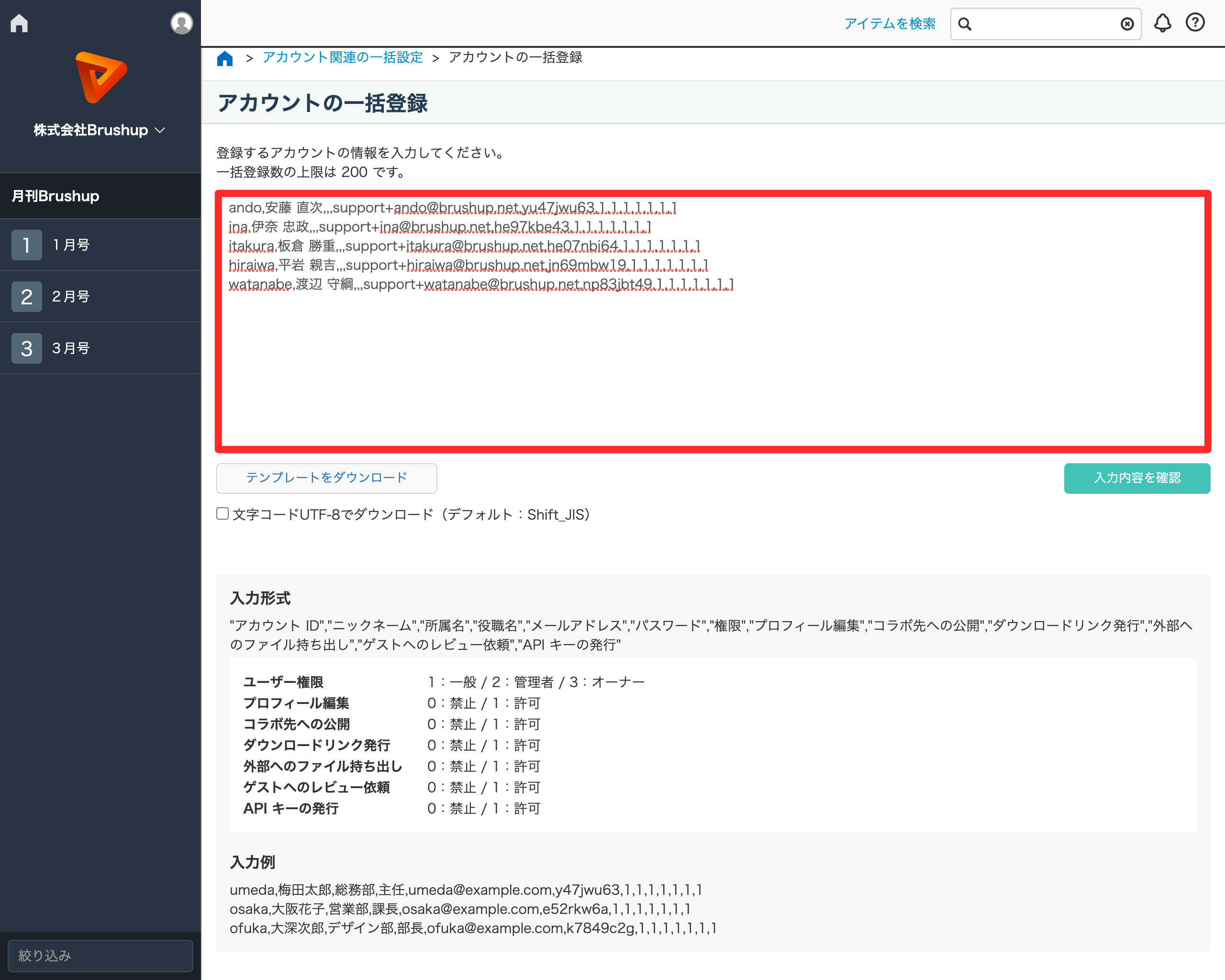
Task: Click the umeda example line
Action: pos(466,890)
